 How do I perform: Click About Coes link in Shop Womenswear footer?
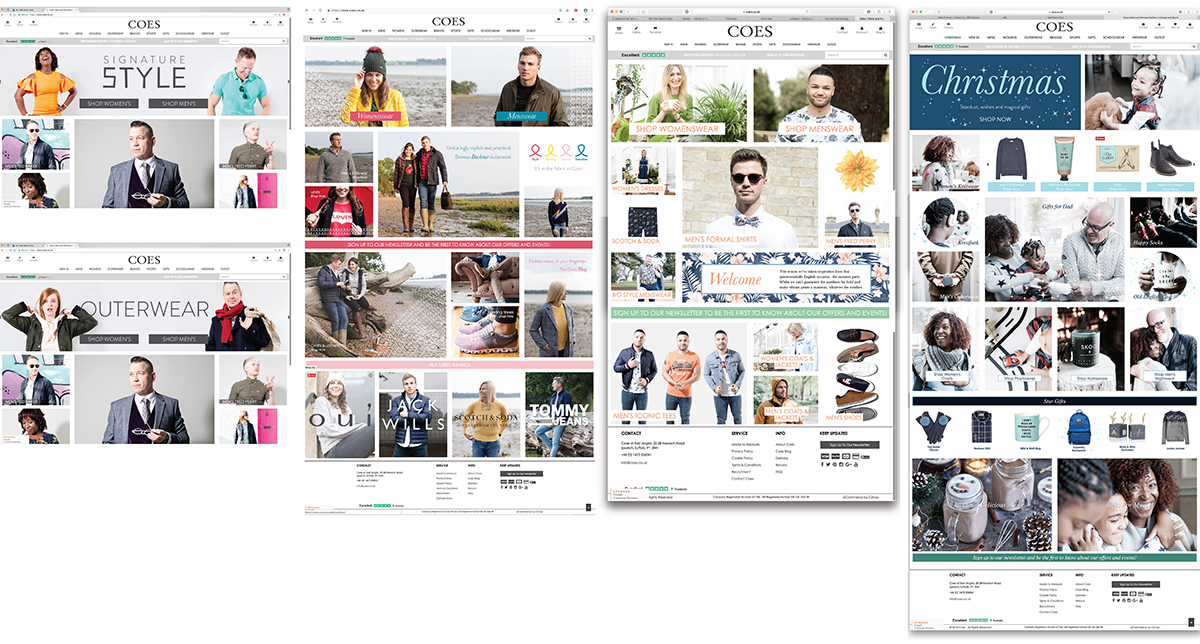(785, 444)
